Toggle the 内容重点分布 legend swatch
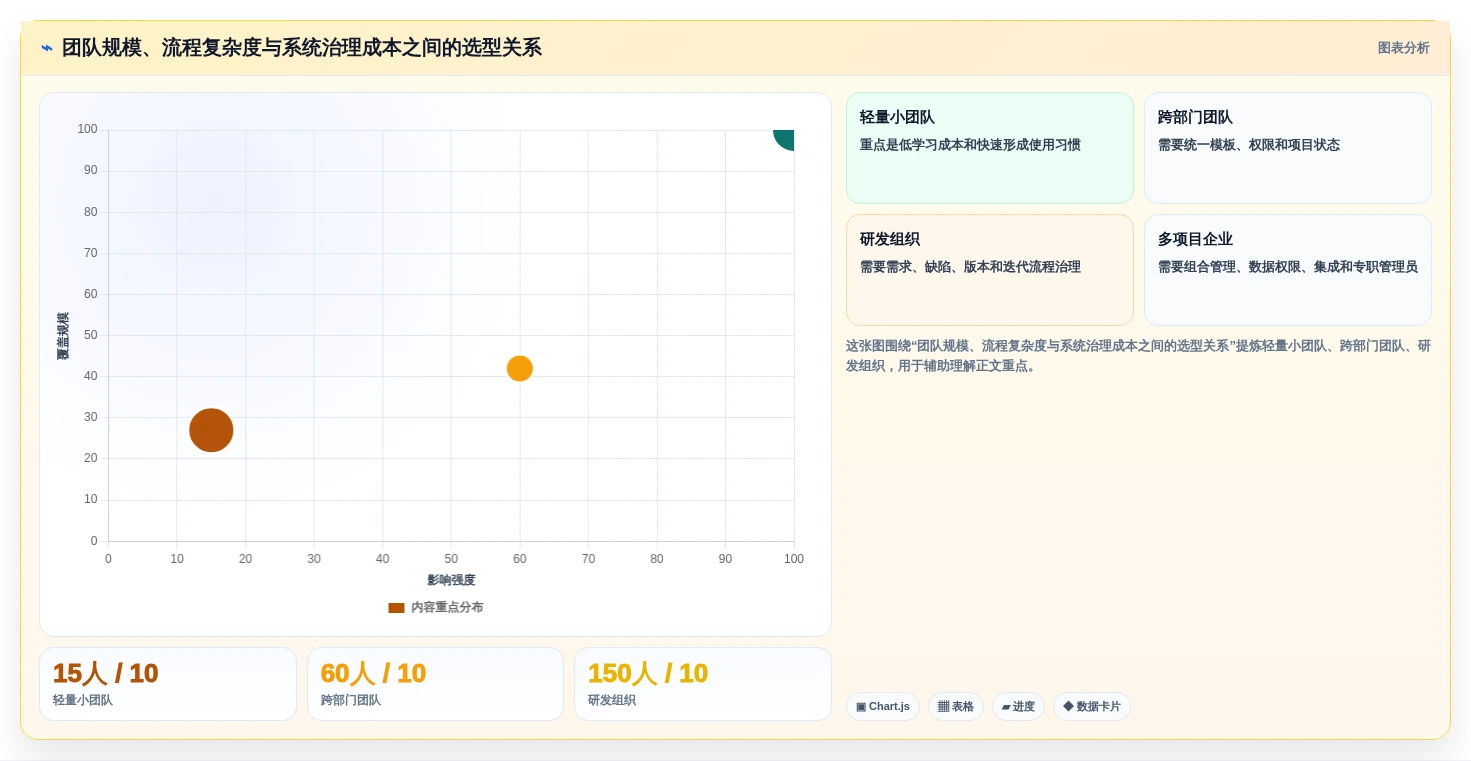Image resolution: width=1471 pixels, height=761 pixels. 396,607
